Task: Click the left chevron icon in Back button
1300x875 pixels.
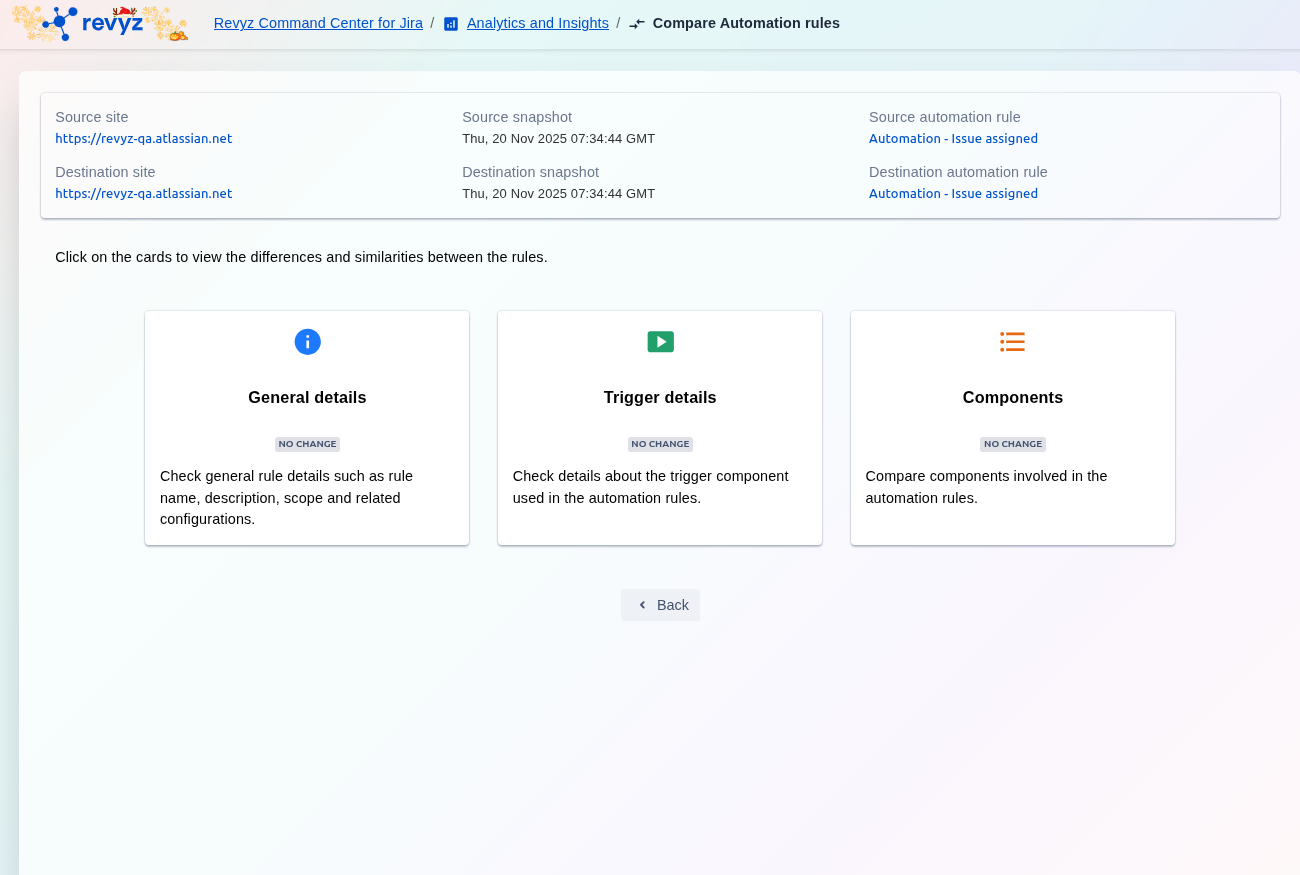Action: [642, 605]
